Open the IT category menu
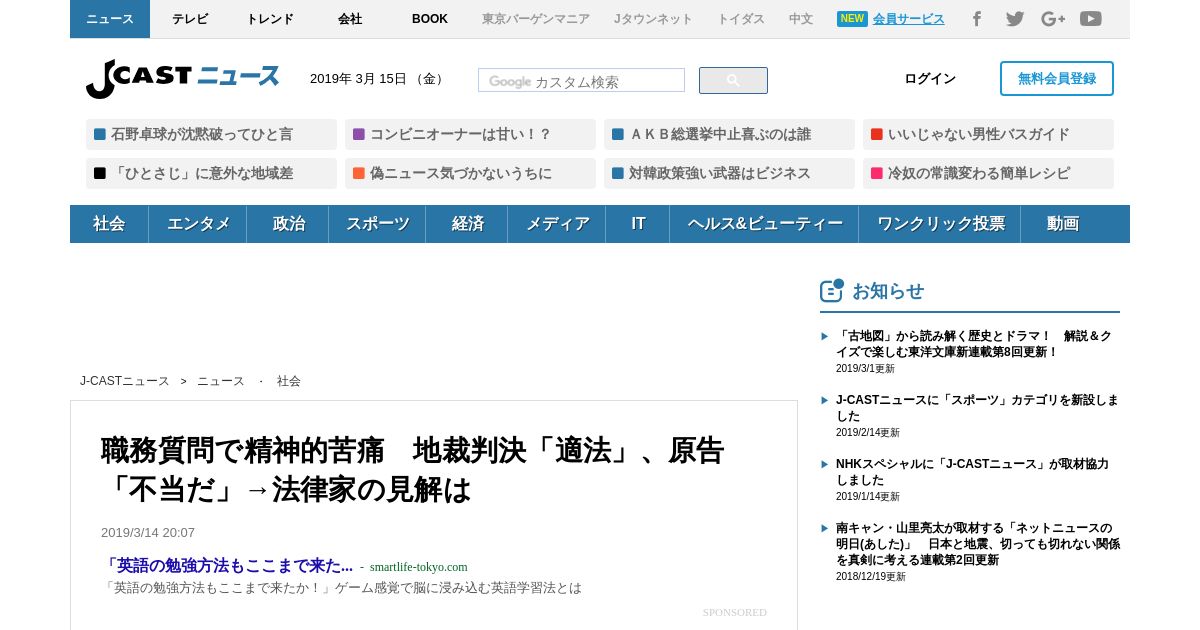Image resolution: width=1200 pixels, height=630 pixels. pyautogui.click(x=638, y=224)
